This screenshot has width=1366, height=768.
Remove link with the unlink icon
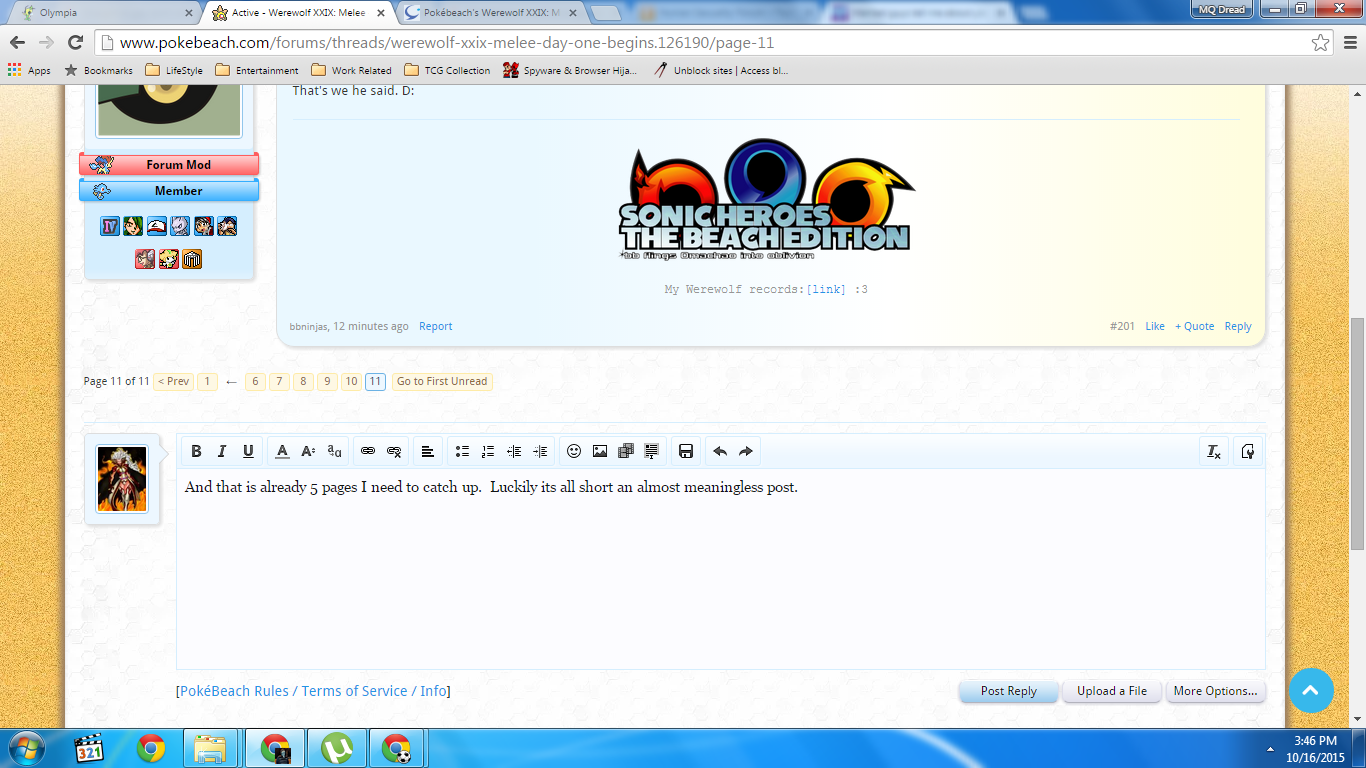click(x=394, y=452)
